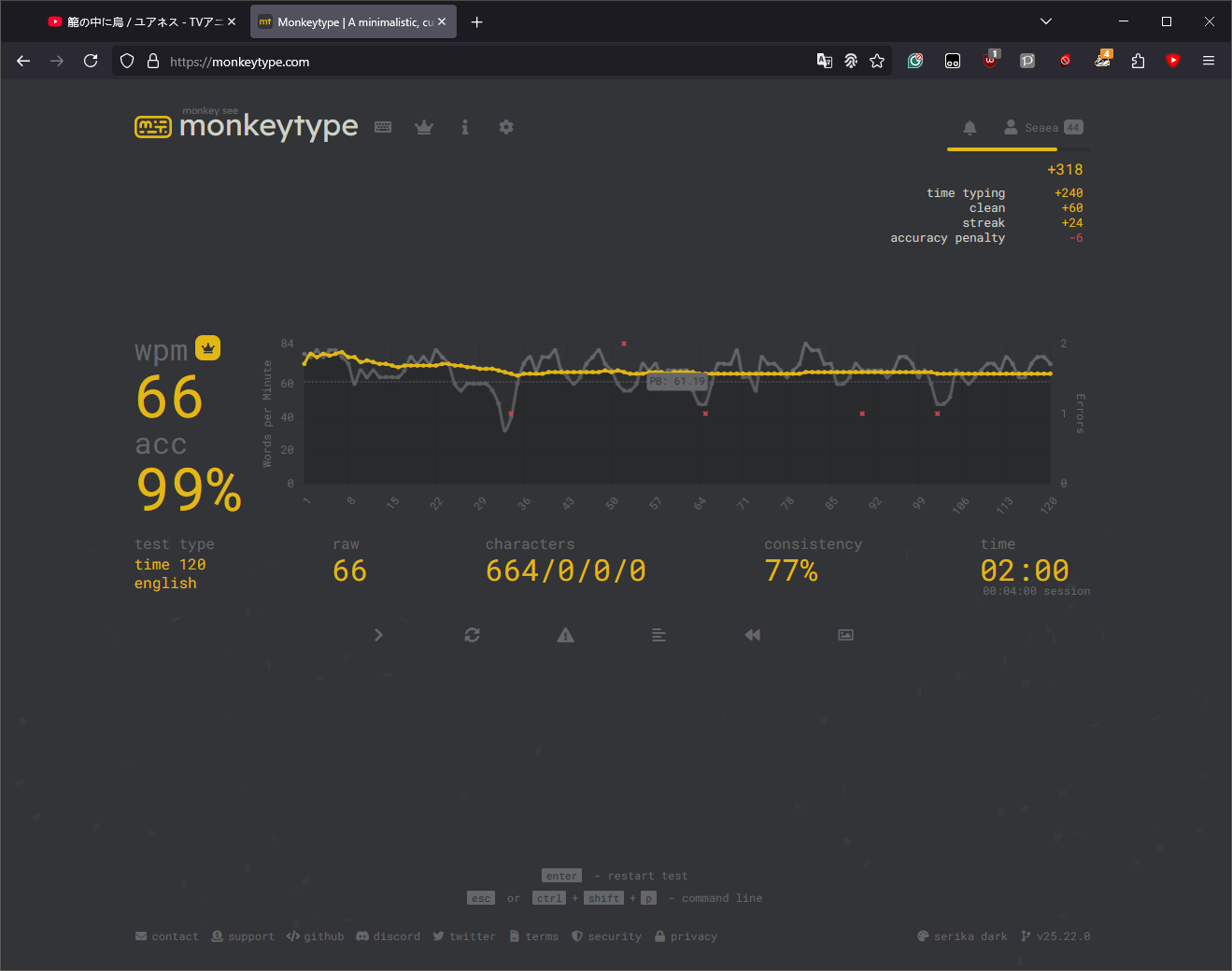
Task: Reload the current page
Action: tap(91, 61)
